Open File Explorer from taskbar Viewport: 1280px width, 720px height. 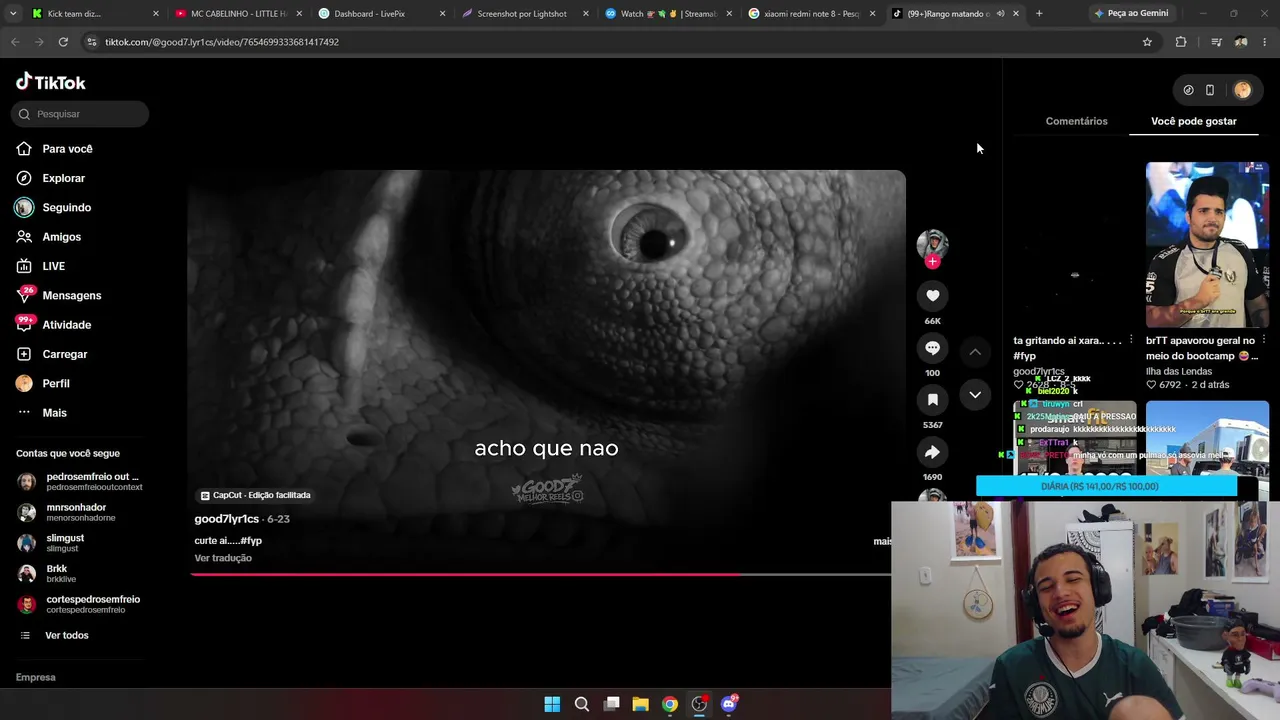(640, 704)
